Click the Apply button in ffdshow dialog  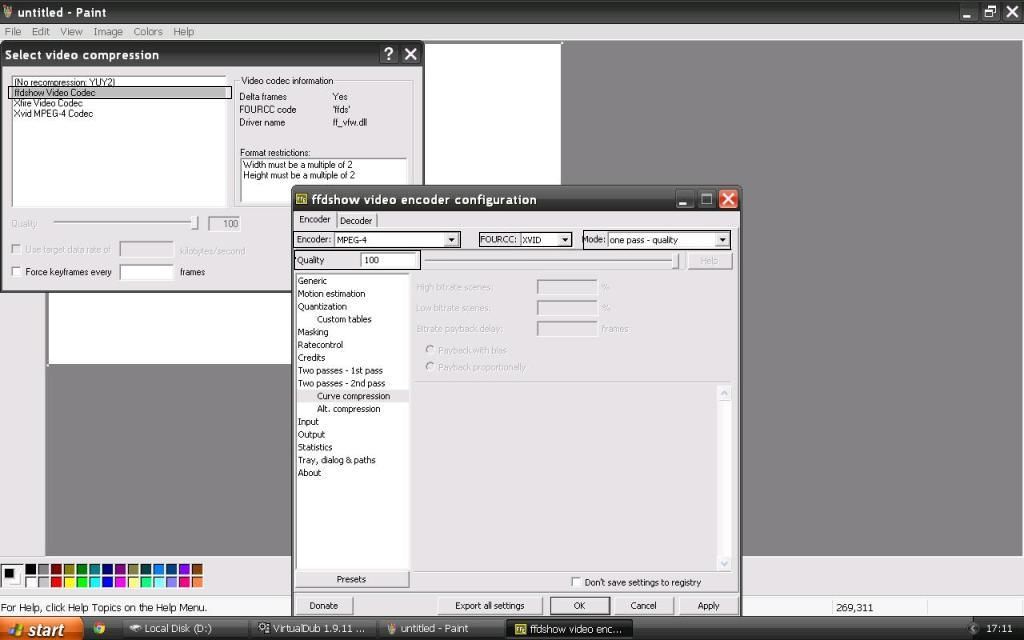pyautogui.click(x=708, y=605)
